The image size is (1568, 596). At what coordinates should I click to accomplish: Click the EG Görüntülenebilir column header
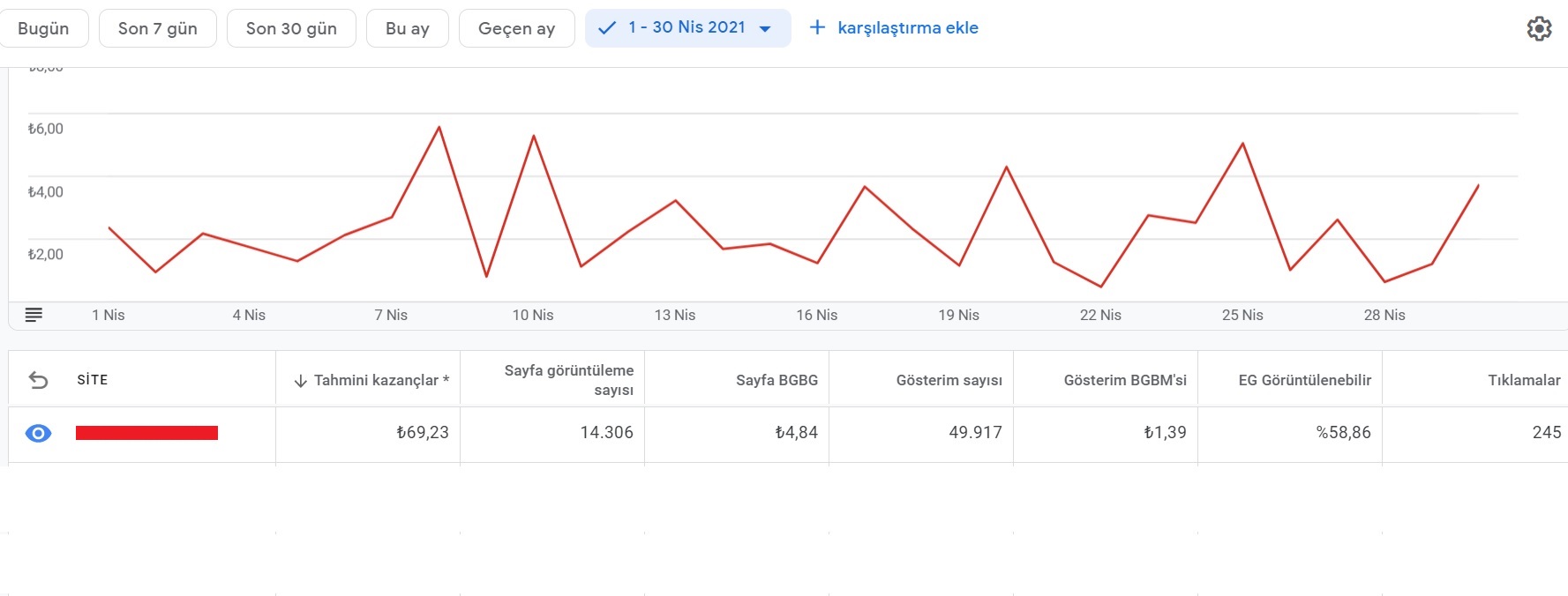click(1305, 380)
